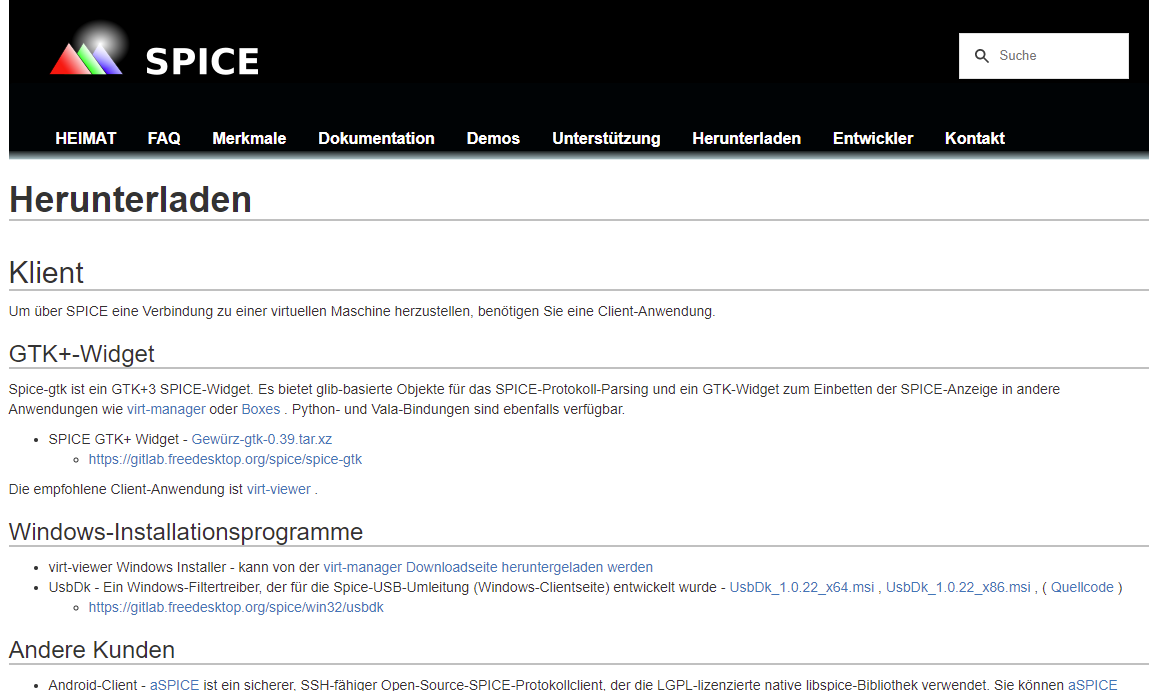The width and height of the screenshot is (1163, 691).
Task: Go to the Merkmale page
Action: (x=249, y=139)
